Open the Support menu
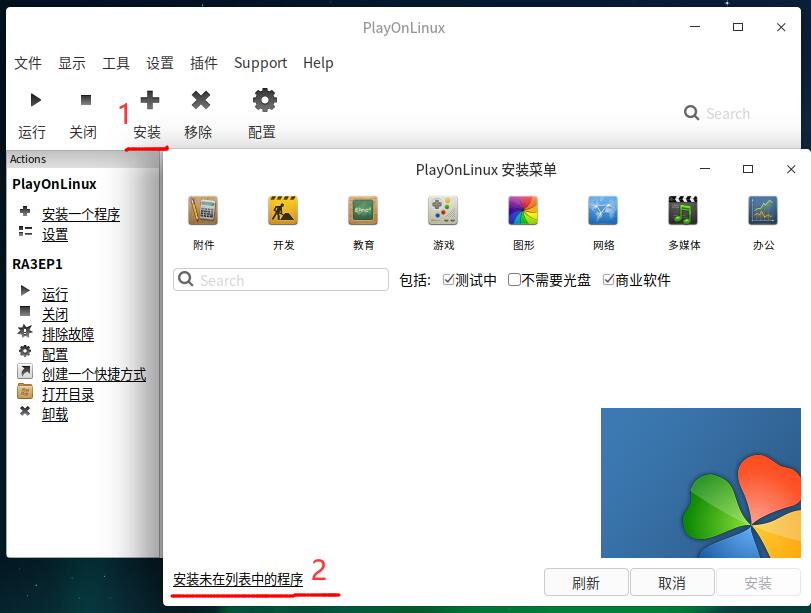Screen dimensions: 811x613 coord(260,63)
